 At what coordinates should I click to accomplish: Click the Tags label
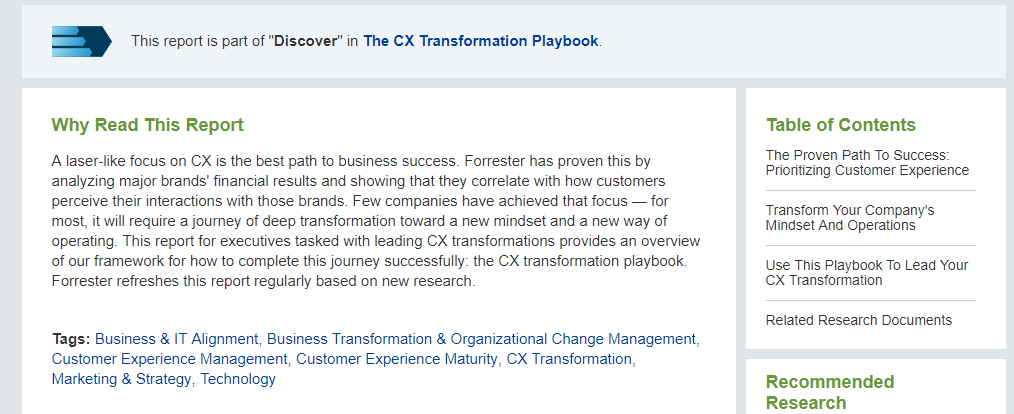click(x=71, y=339)
